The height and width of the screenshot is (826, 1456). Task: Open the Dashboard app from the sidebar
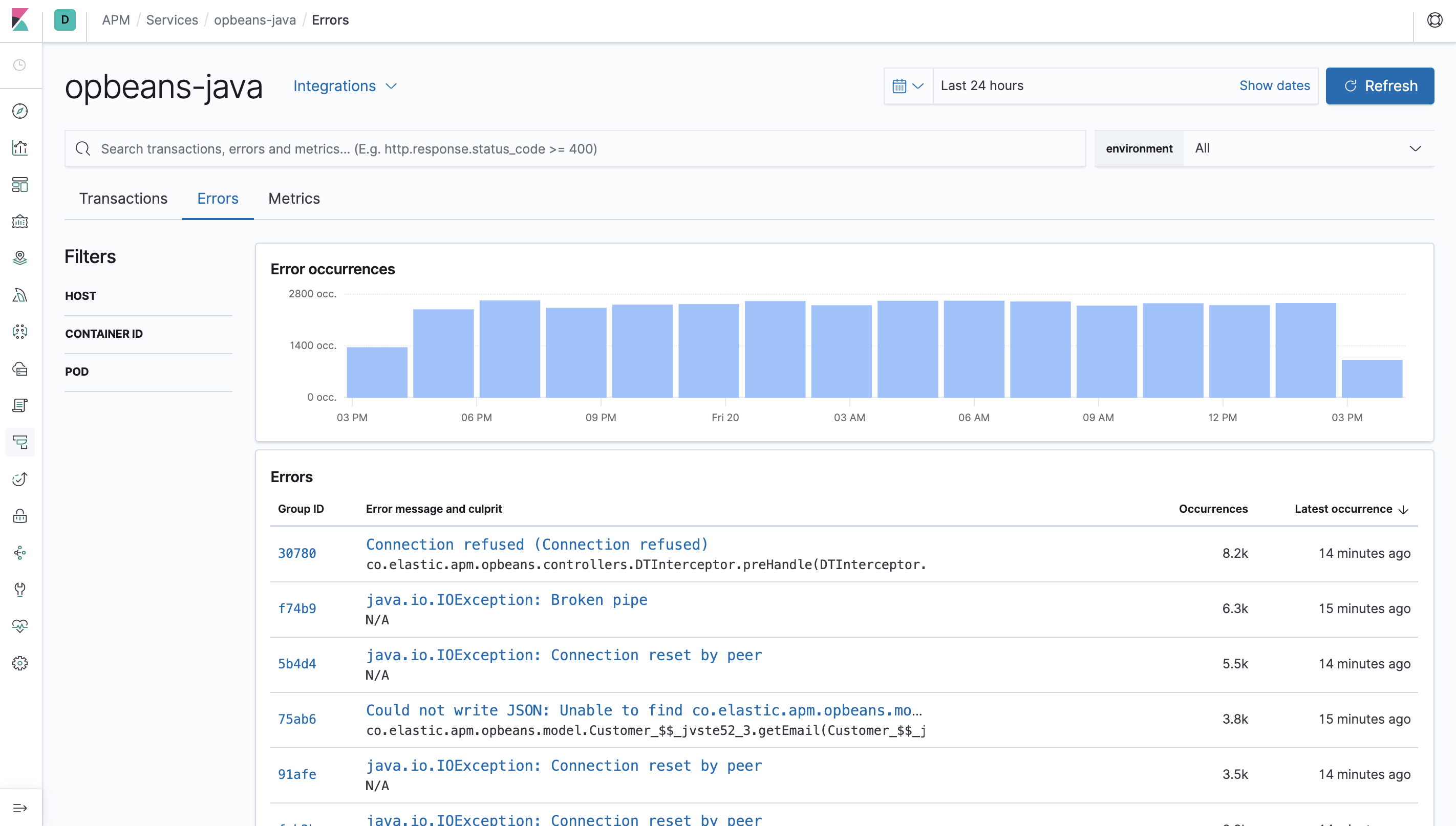pos(20,185)
